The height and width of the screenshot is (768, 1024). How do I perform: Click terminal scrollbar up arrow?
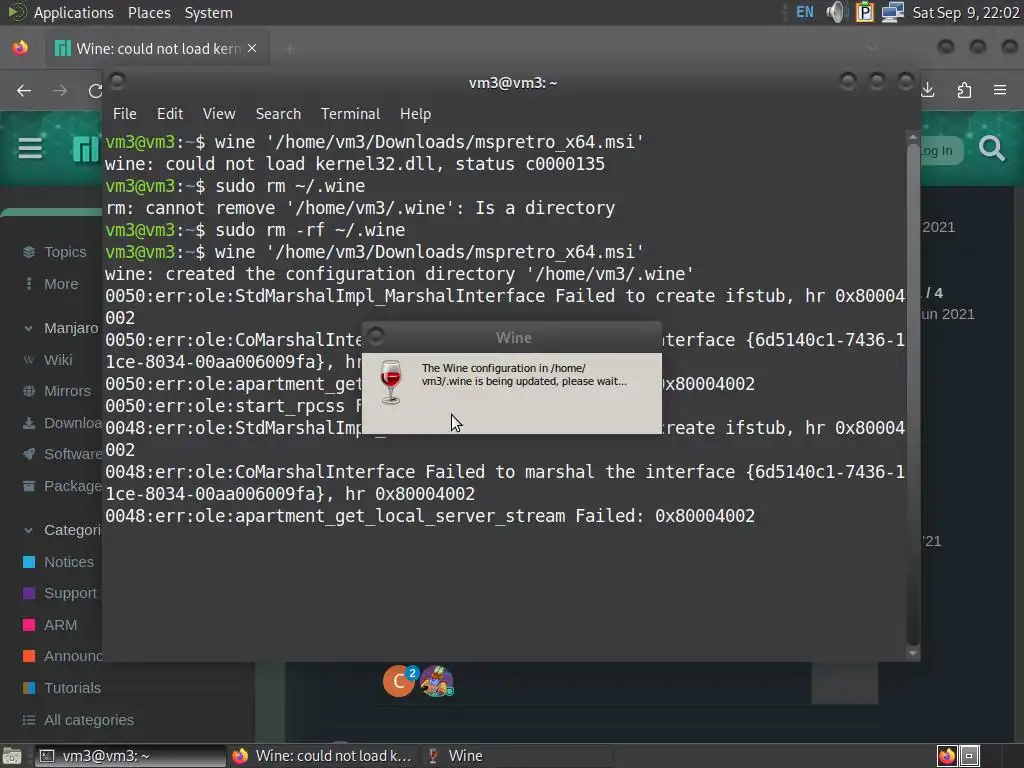point(912,137)
